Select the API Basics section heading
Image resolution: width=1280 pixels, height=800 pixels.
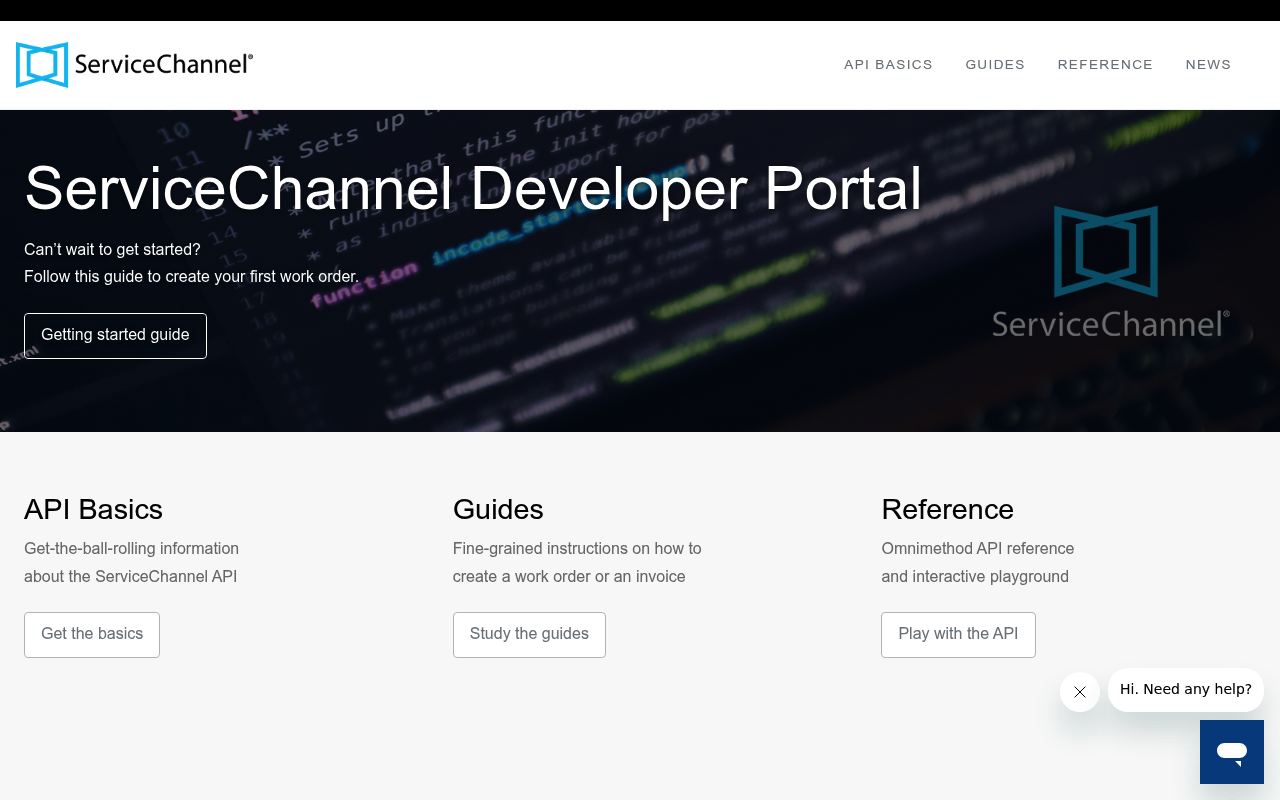(93, 510)
